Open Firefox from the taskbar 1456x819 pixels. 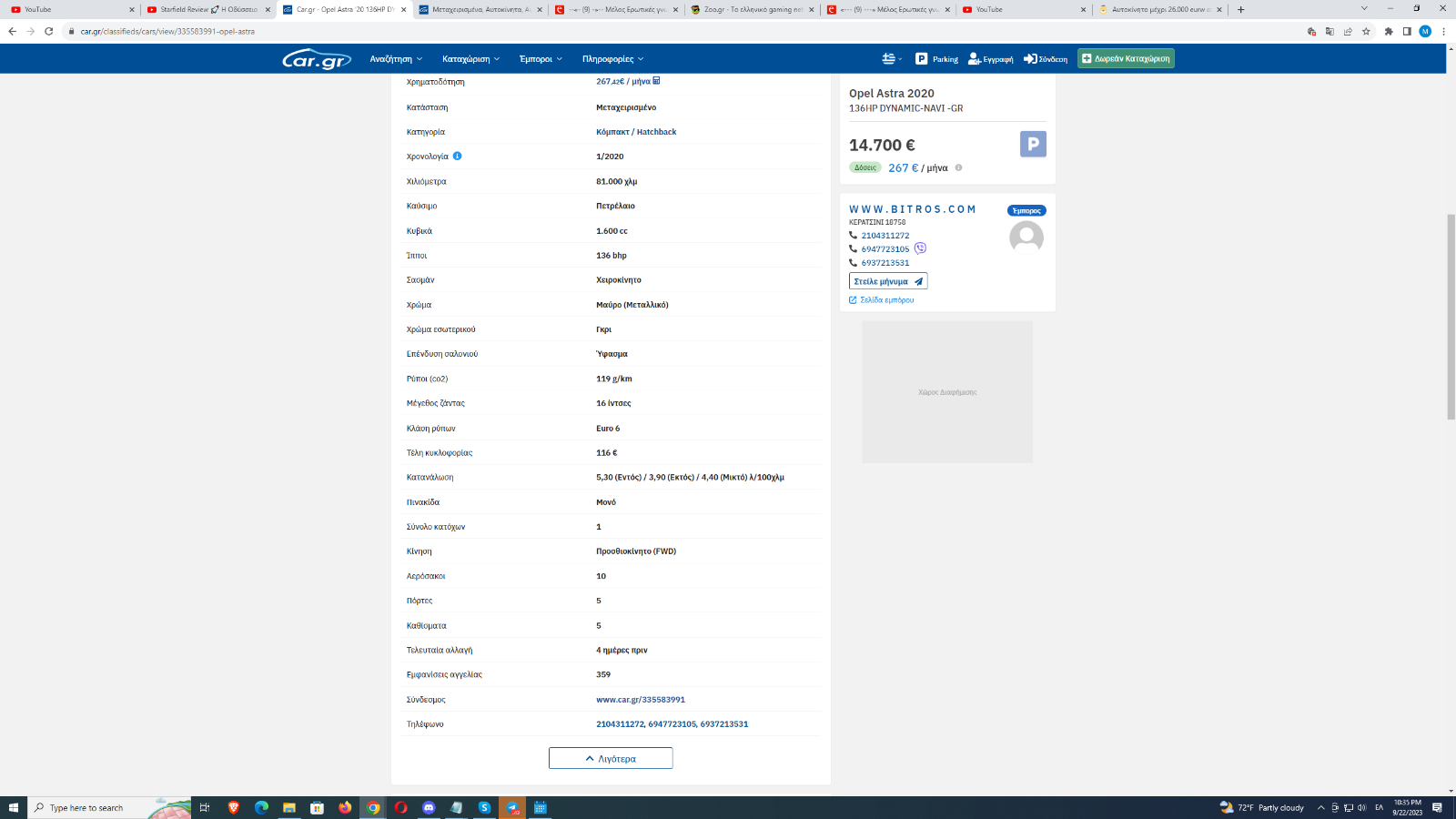[x=345, y=807]
